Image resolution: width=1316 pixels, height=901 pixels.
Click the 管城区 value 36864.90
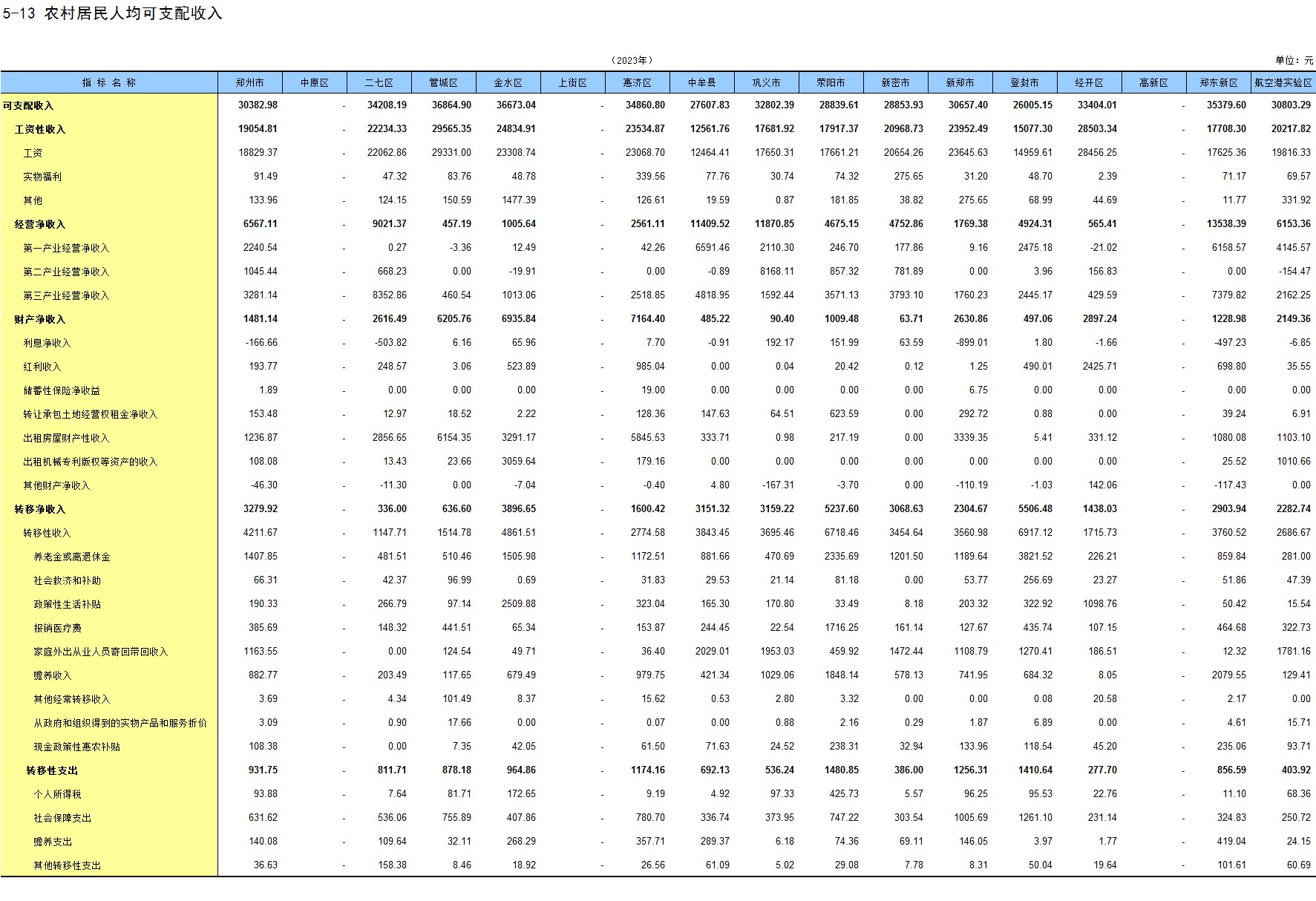click(x=451, y=105)
